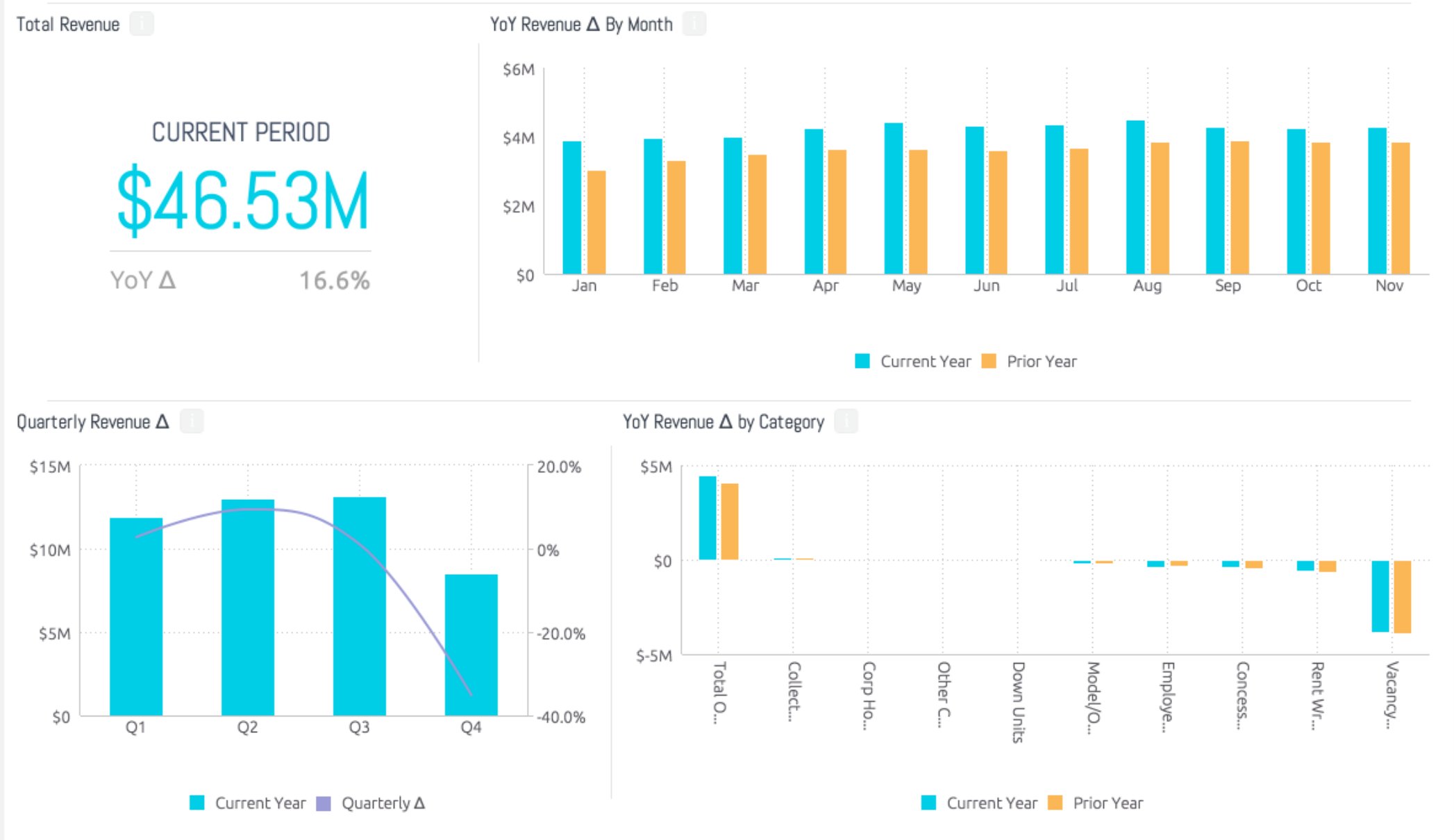Click the Aug month axis label

(1147, 285)
